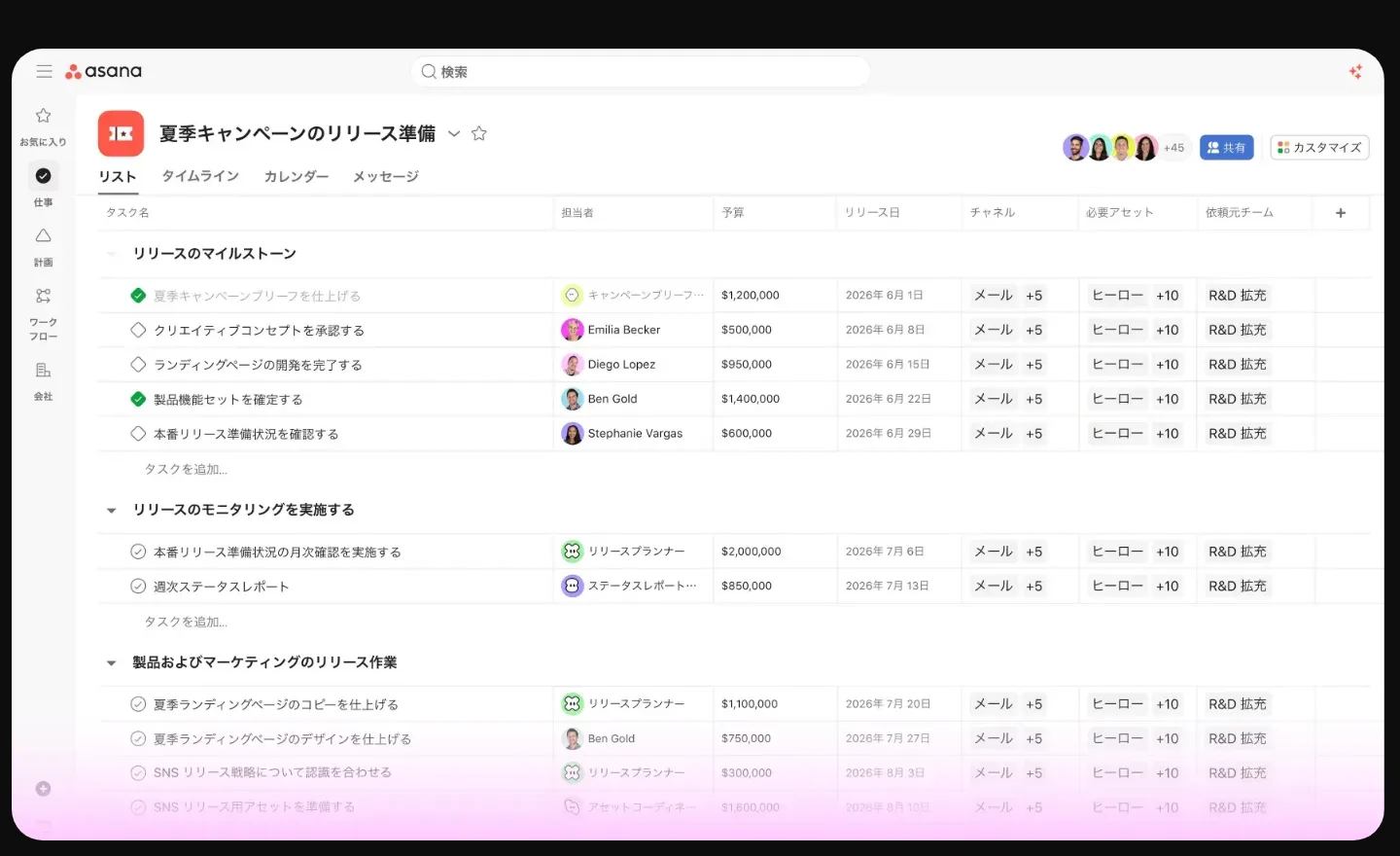
Task: Complete 週次ステータスレポート task
Action: click(x=138, y=587)
